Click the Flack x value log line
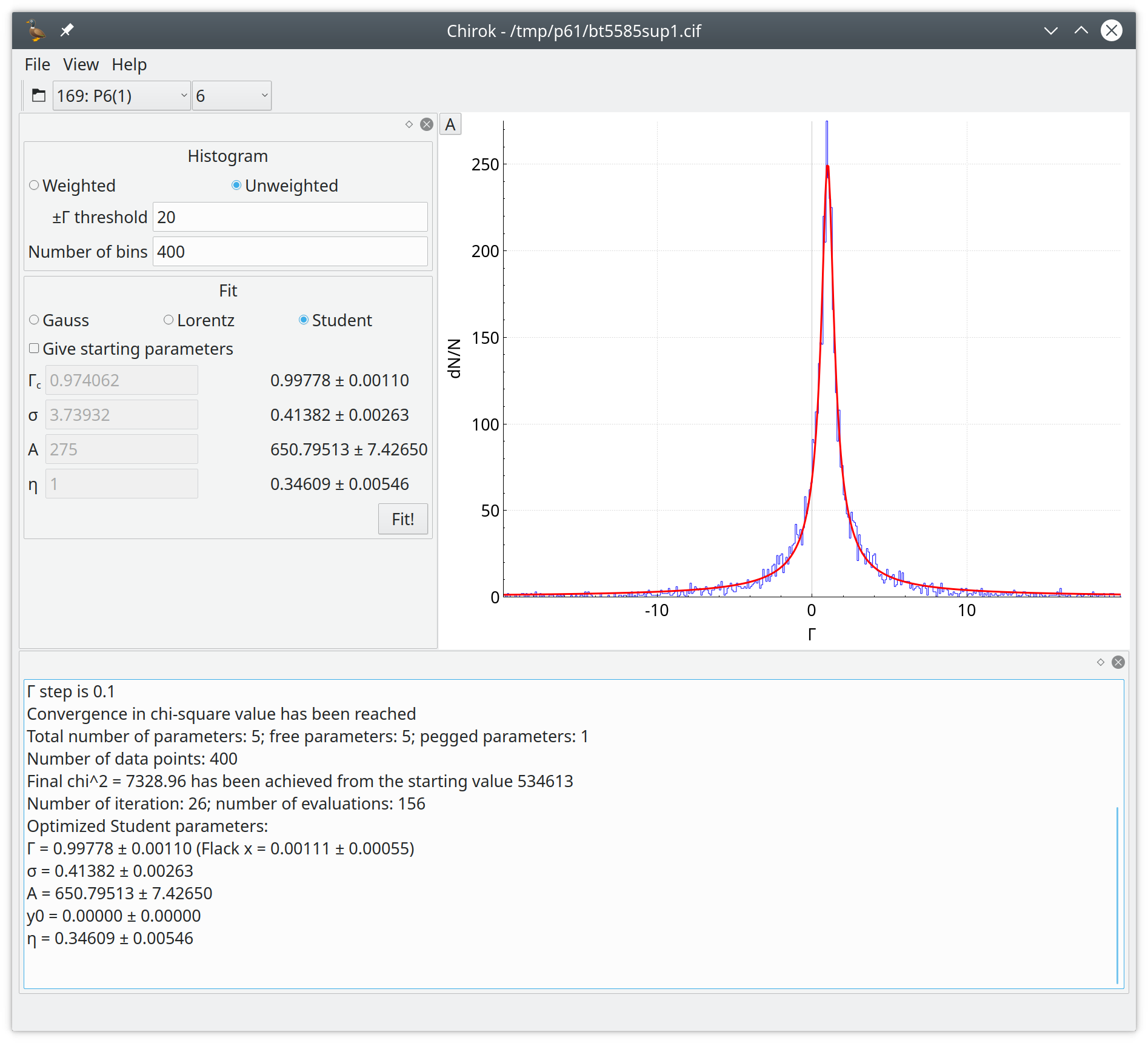 click(x=221, y=848)
